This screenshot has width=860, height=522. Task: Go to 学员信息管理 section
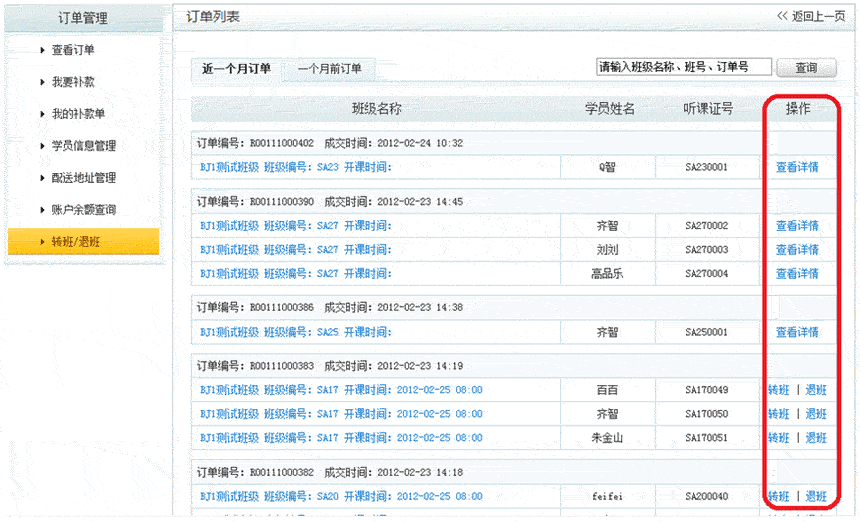point(84,146)
